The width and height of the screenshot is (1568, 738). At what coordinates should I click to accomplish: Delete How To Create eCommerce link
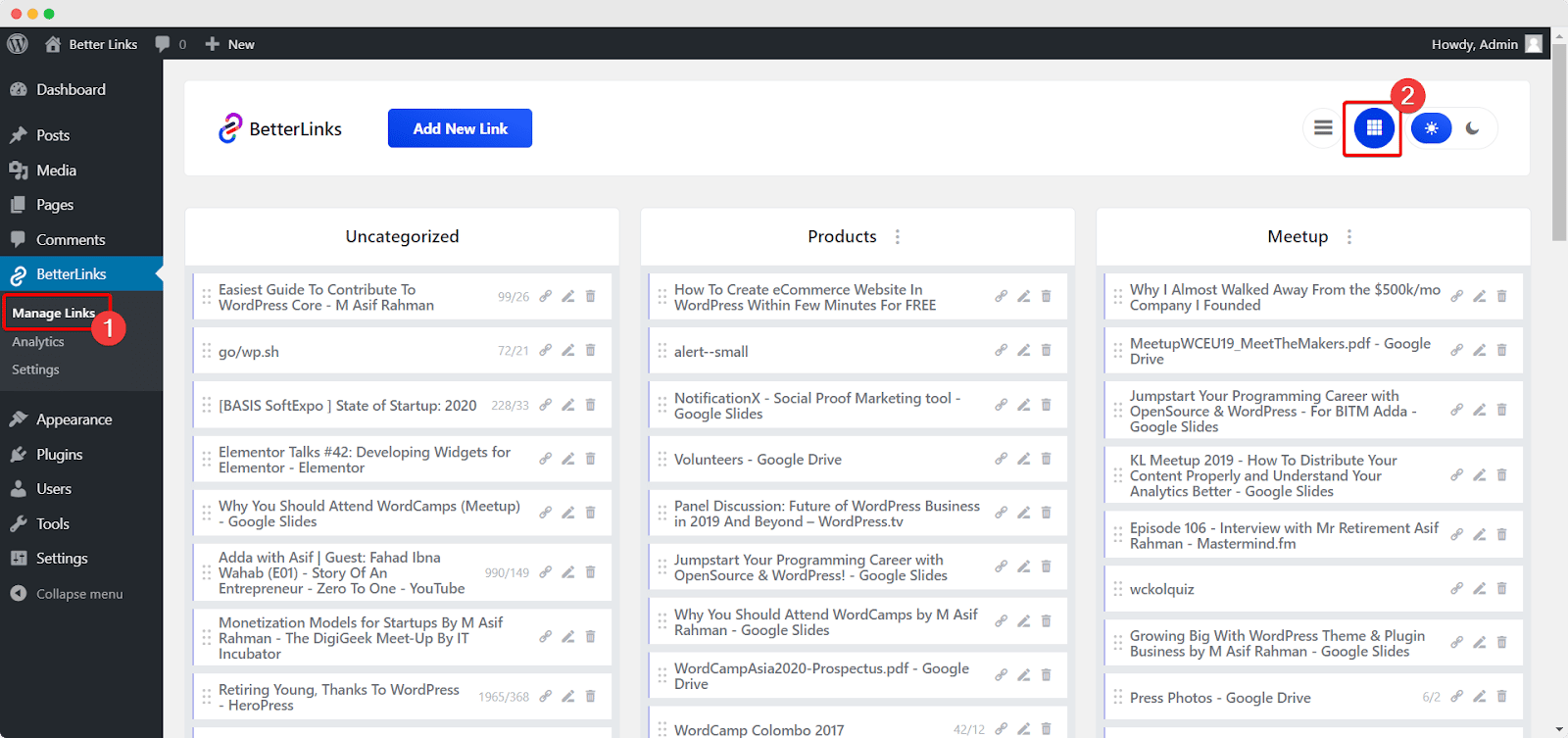pyautogui.click(x=1046, y=296)
